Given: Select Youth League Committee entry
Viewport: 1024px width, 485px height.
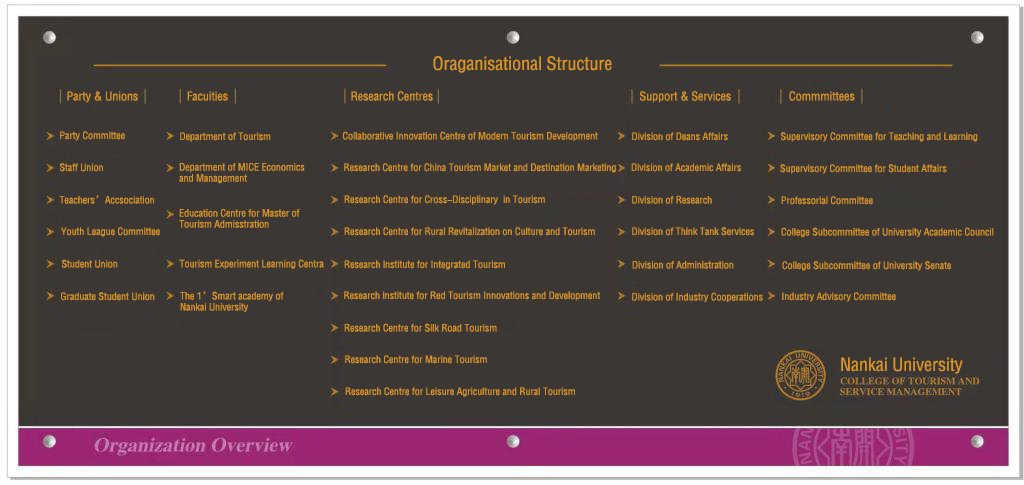Looking at the screenshot, I should (x=110, y=232).
